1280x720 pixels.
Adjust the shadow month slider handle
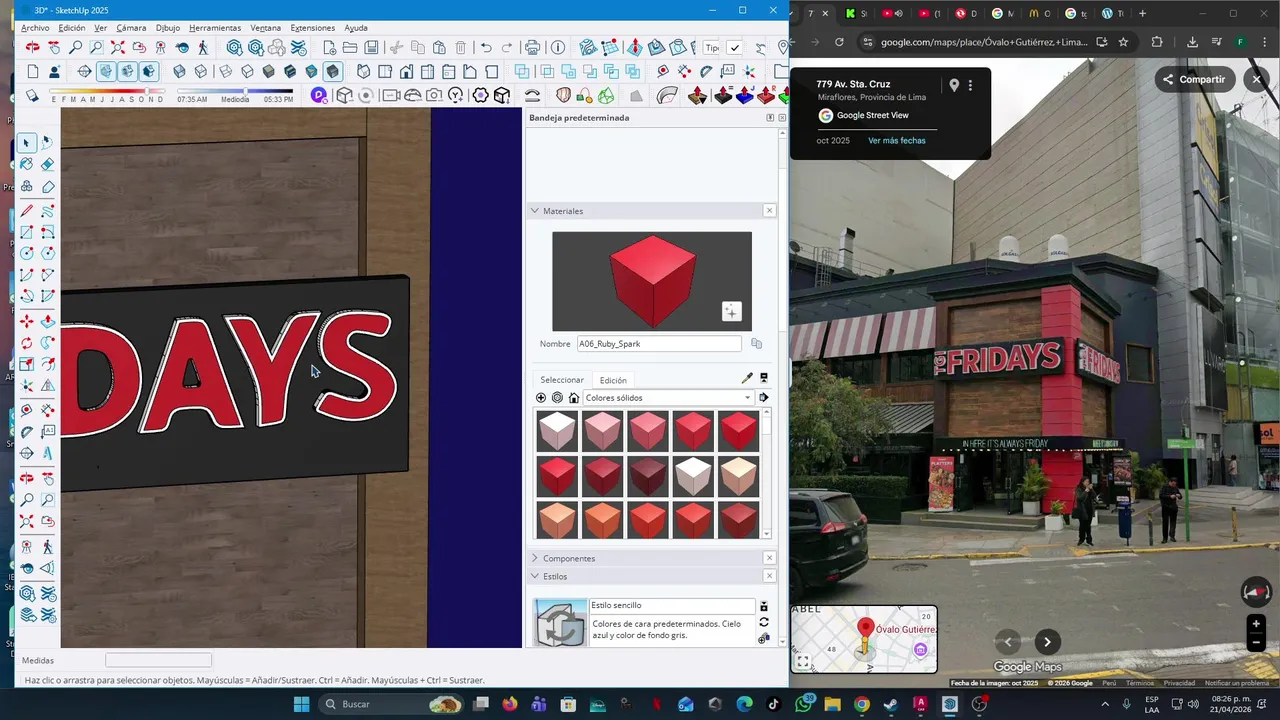coord(147,91)
